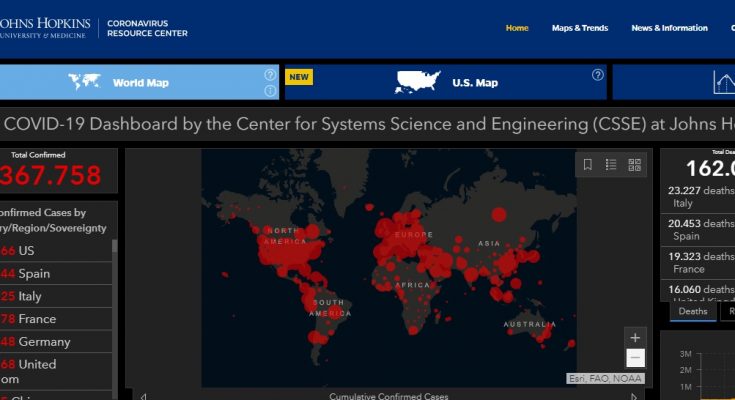Click the 19.323 deaths France entry
This screenshot has width=735, height=400.
point(698,263)
